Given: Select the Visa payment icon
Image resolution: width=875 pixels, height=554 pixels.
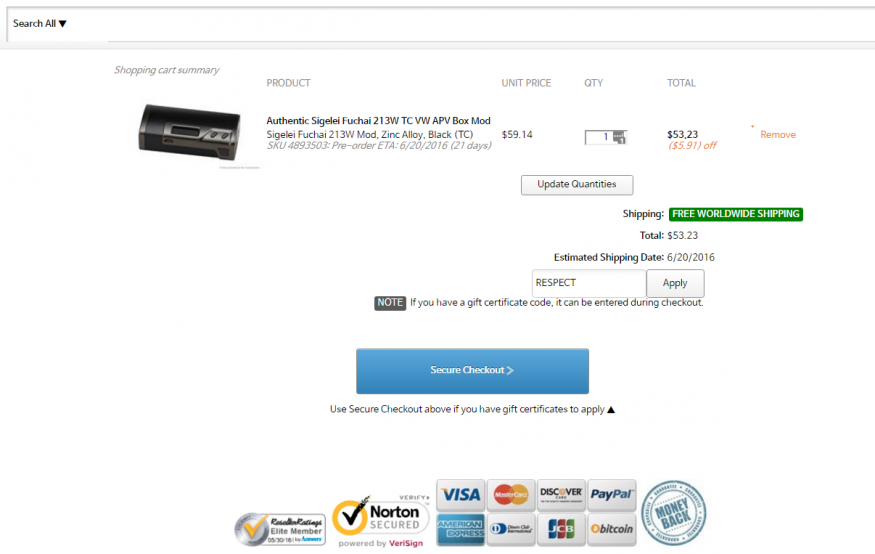Looking at the screenshot, I should (460, 495).
